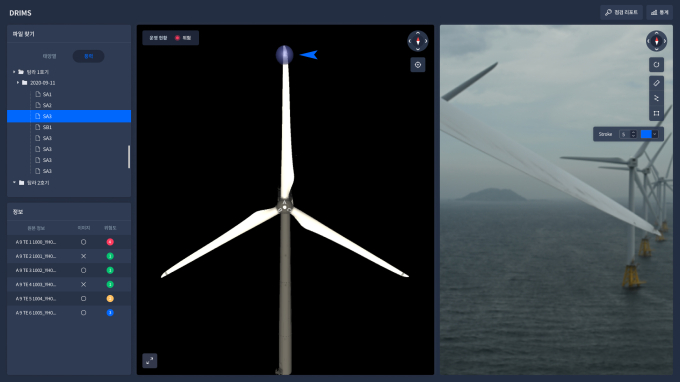
Task: Click the refresh icon on the photo panel
Action: [656, 65]
